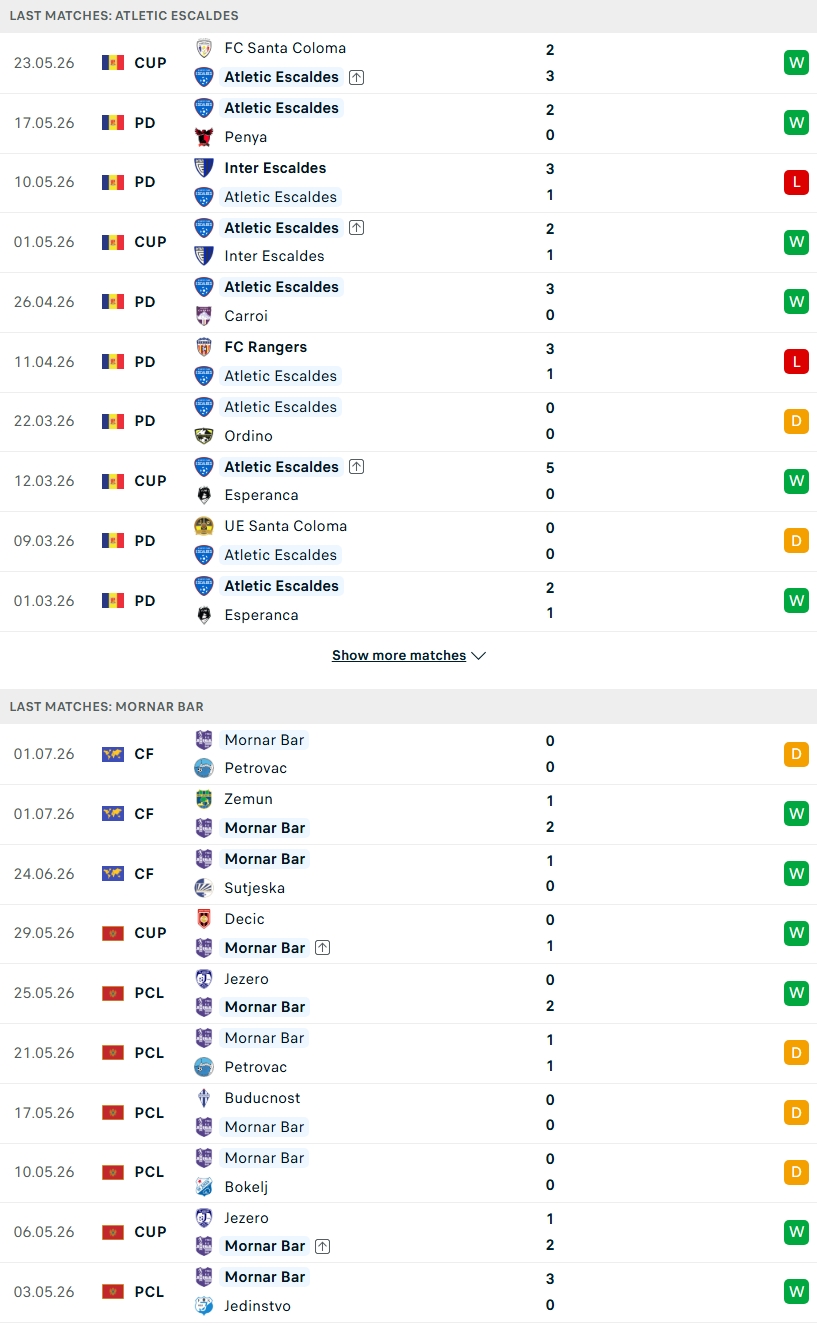Open the Carroi team link
Viewport: 817px width, 1327px height.
coord(246,316)
